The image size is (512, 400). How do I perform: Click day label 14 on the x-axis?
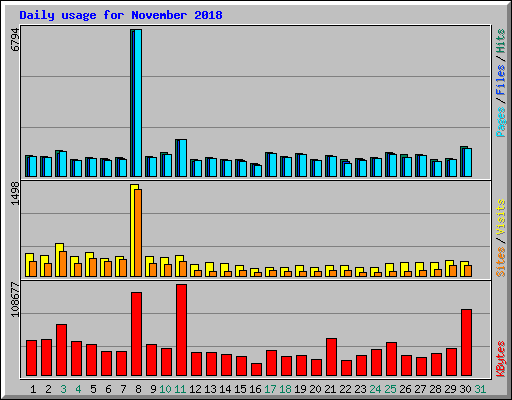(225, 389)
